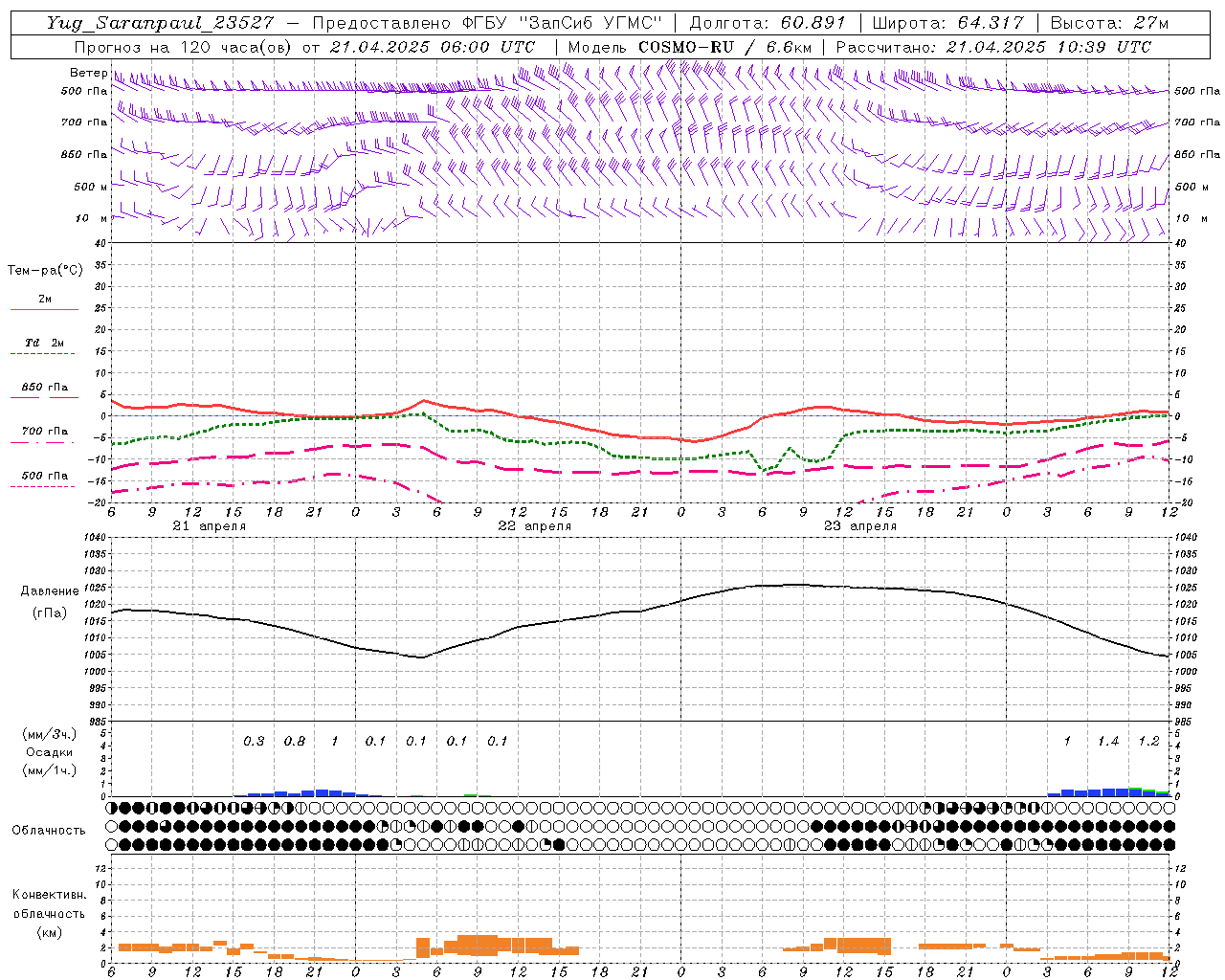Click the 1.4 precipitation value
Image resolution: width=1225 pixels, height=980 pixels.
tap(1108, 741)
